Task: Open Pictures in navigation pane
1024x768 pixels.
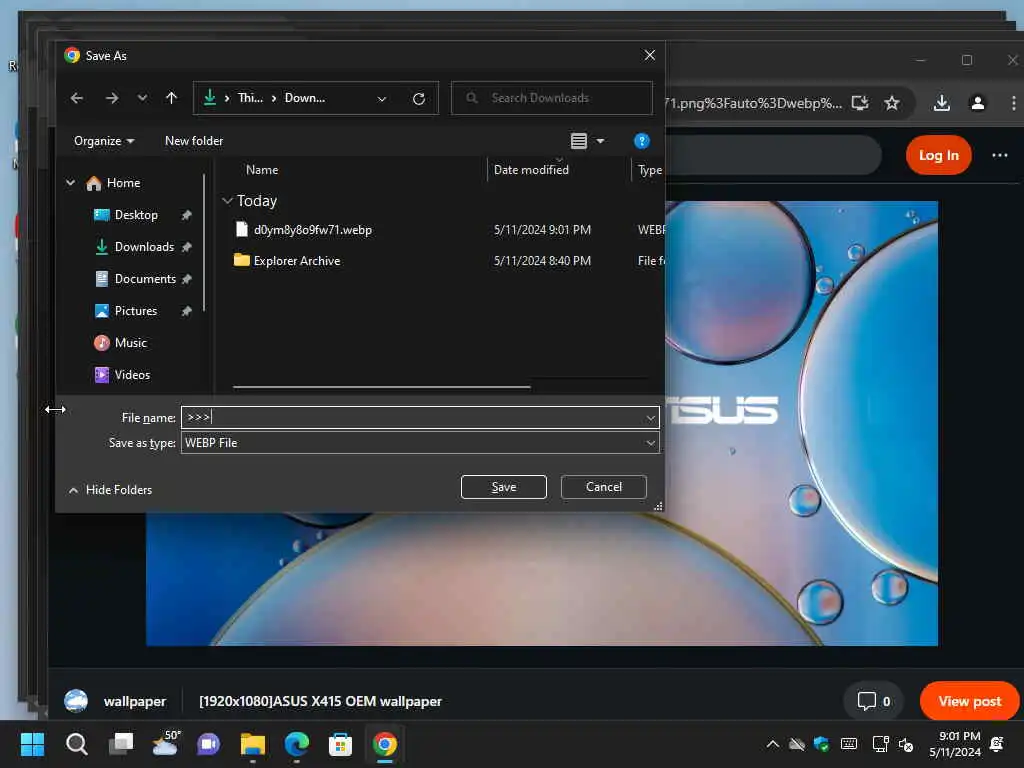Action: point(127,311)
